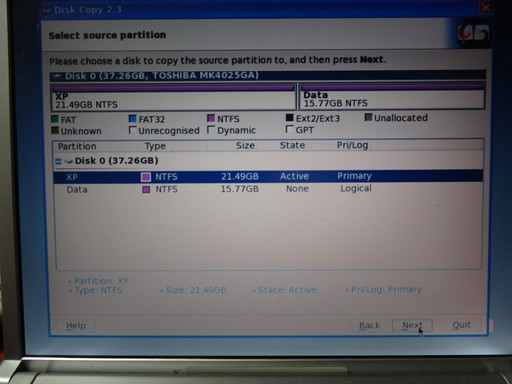Click the FAT green legend swatch
The width and height of the screenshot is (512, 384).
point(55,119)
